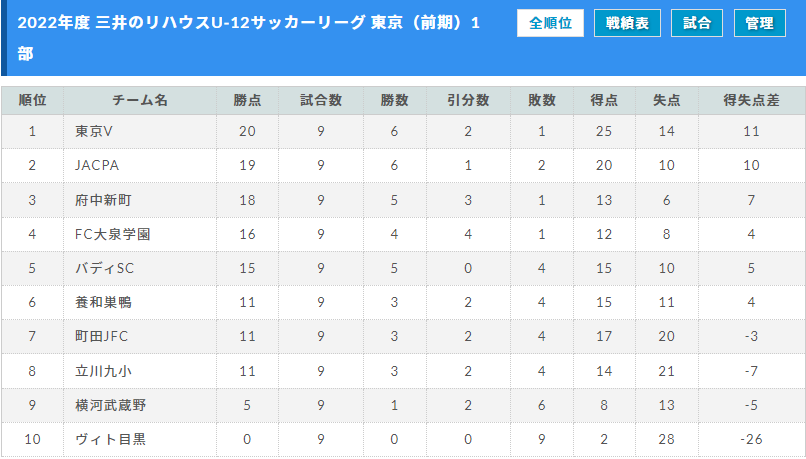Click the FC大泉学園 team name
Screen dimensions: 806x459
coord(113,234)
